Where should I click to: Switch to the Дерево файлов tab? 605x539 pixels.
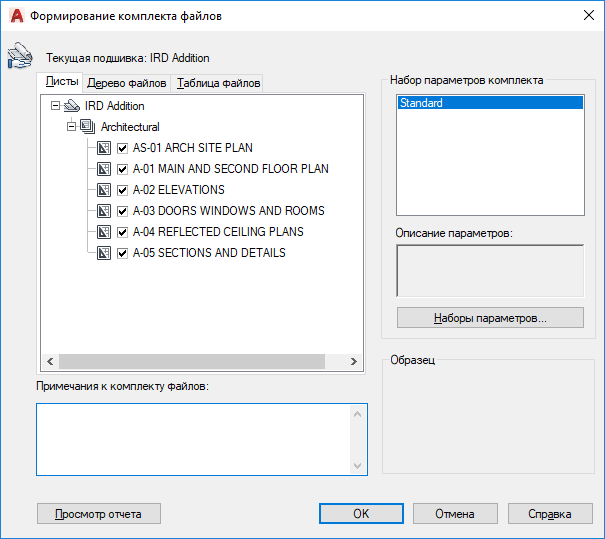point(126,83)
